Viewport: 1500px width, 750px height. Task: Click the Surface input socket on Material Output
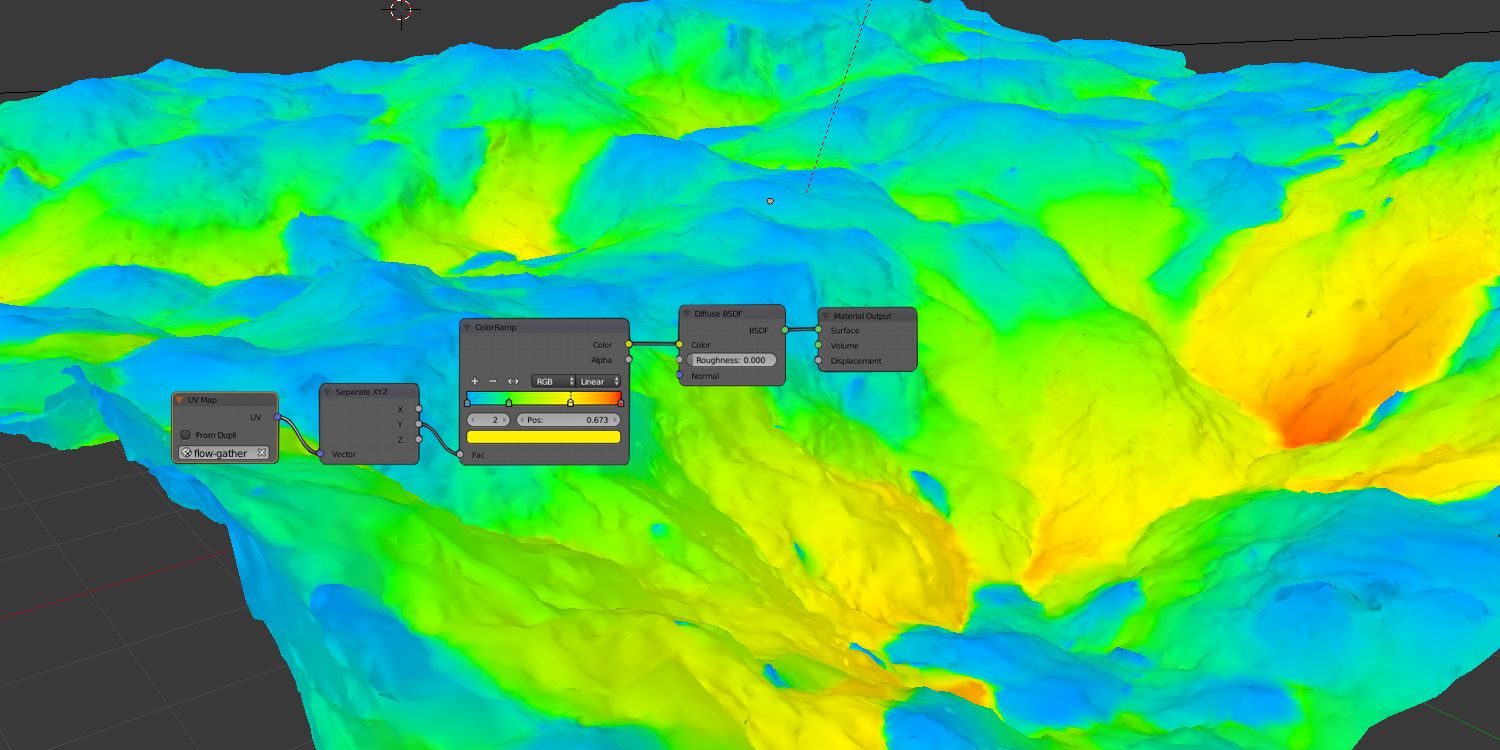pos(818,330)
